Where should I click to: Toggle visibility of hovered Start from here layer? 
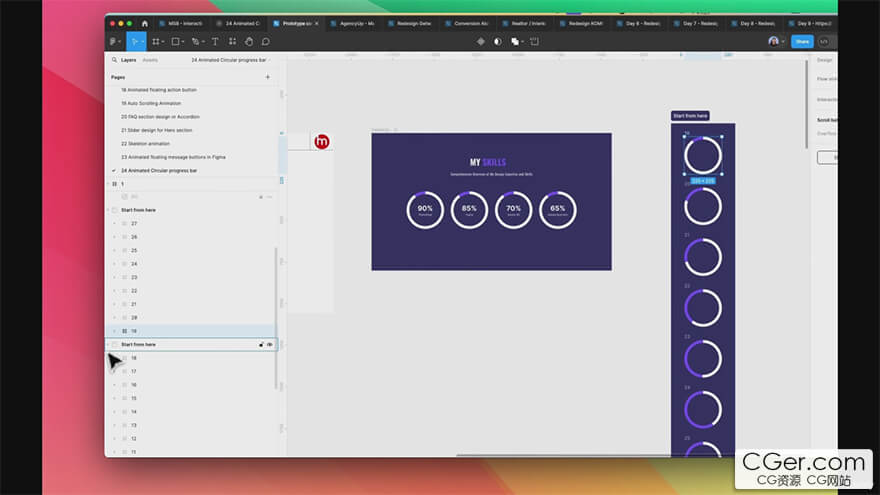(270, 345)
